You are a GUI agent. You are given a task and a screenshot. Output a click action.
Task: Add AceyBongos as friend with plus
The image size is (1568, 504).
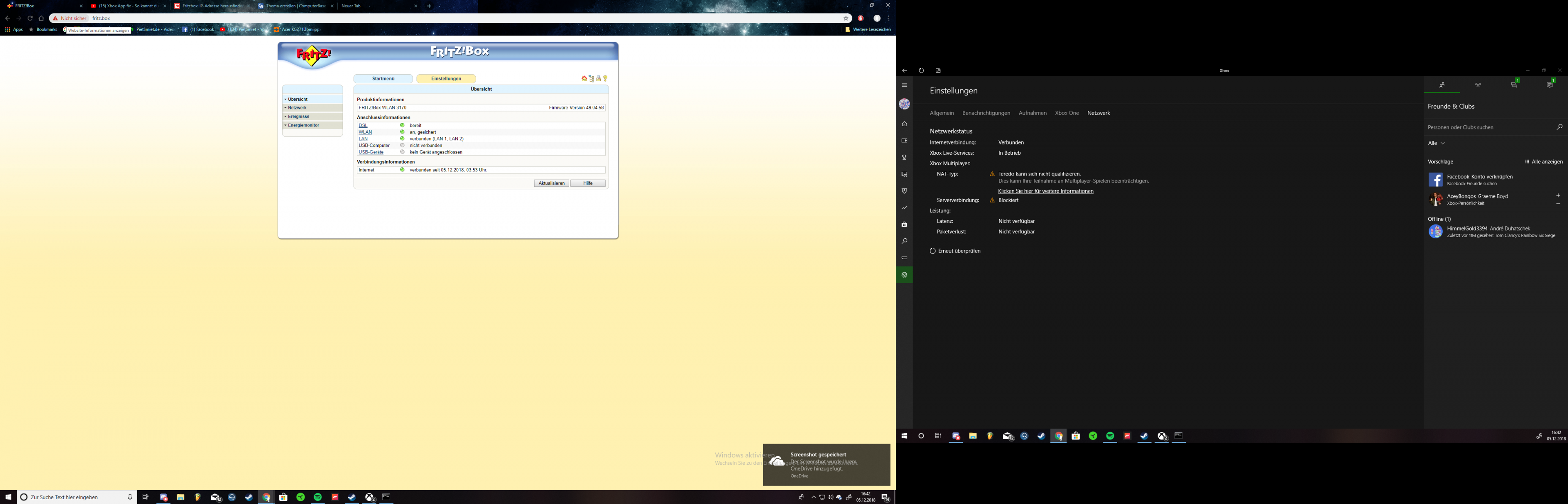pyautogui.click(x=1558, y=195)
